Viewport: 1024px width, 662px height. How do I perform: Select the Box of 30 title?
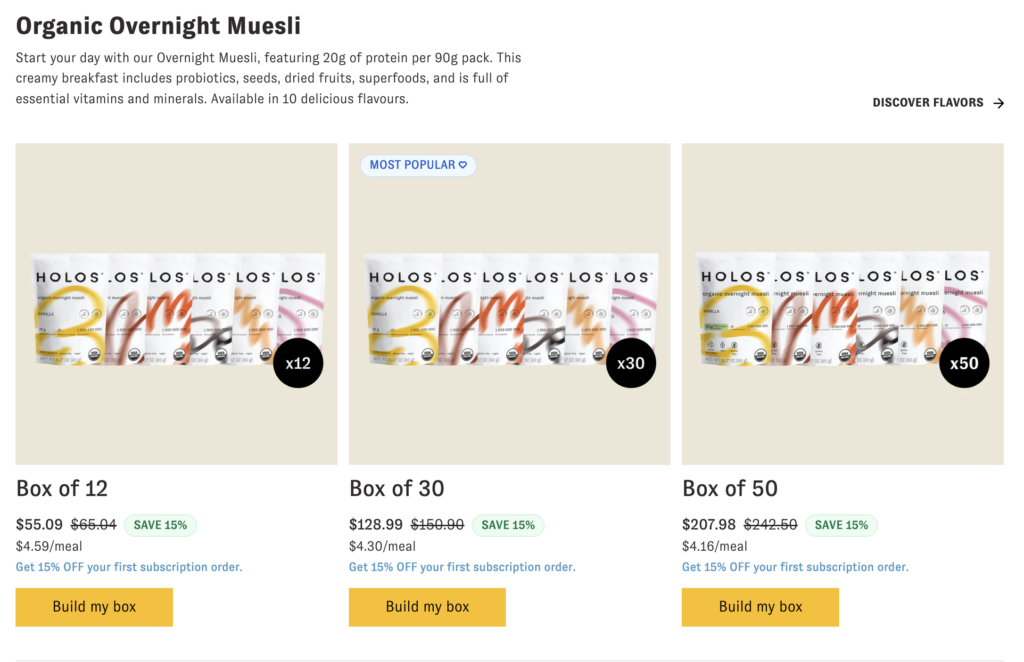tap(397, 489)
